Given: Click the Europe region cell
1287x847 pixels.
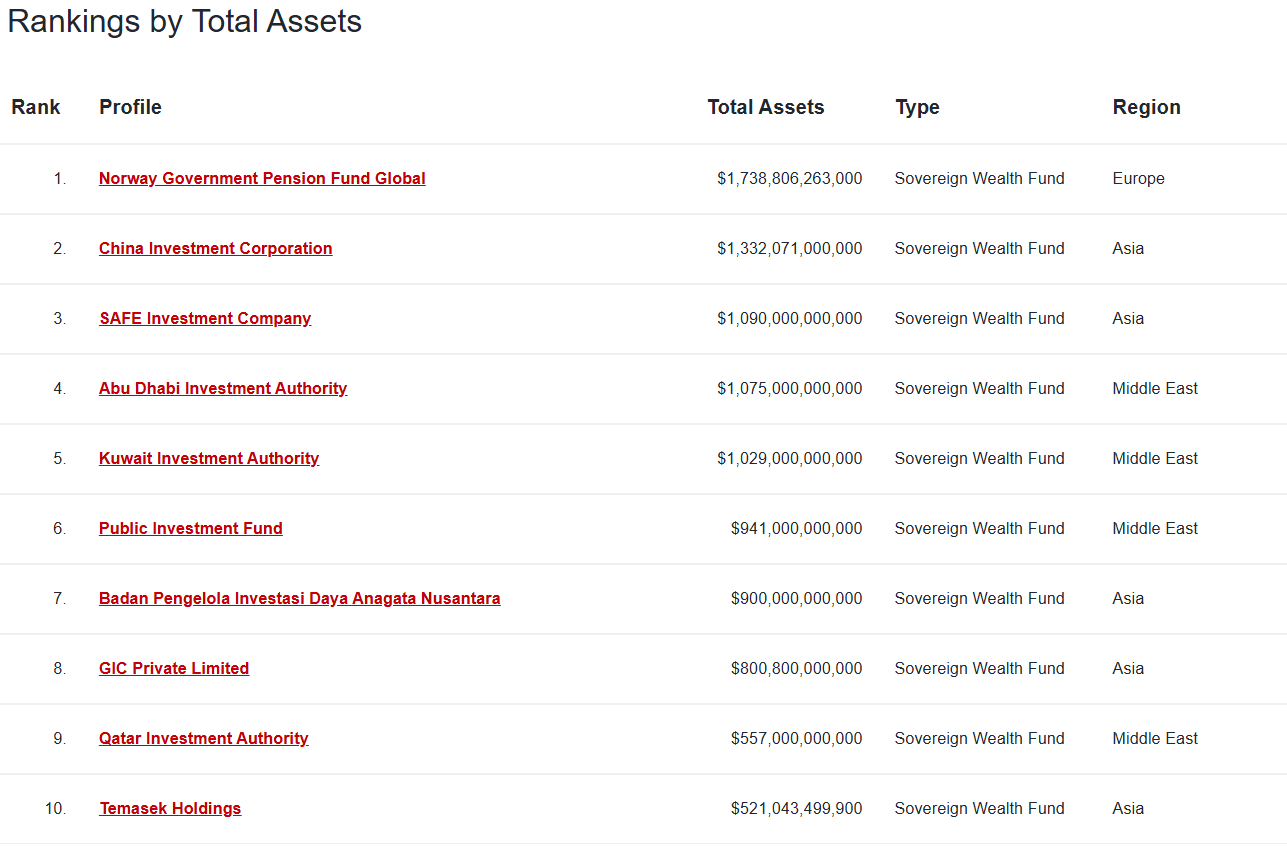Looking at the screenshot, I should [x=1138, y=178].
